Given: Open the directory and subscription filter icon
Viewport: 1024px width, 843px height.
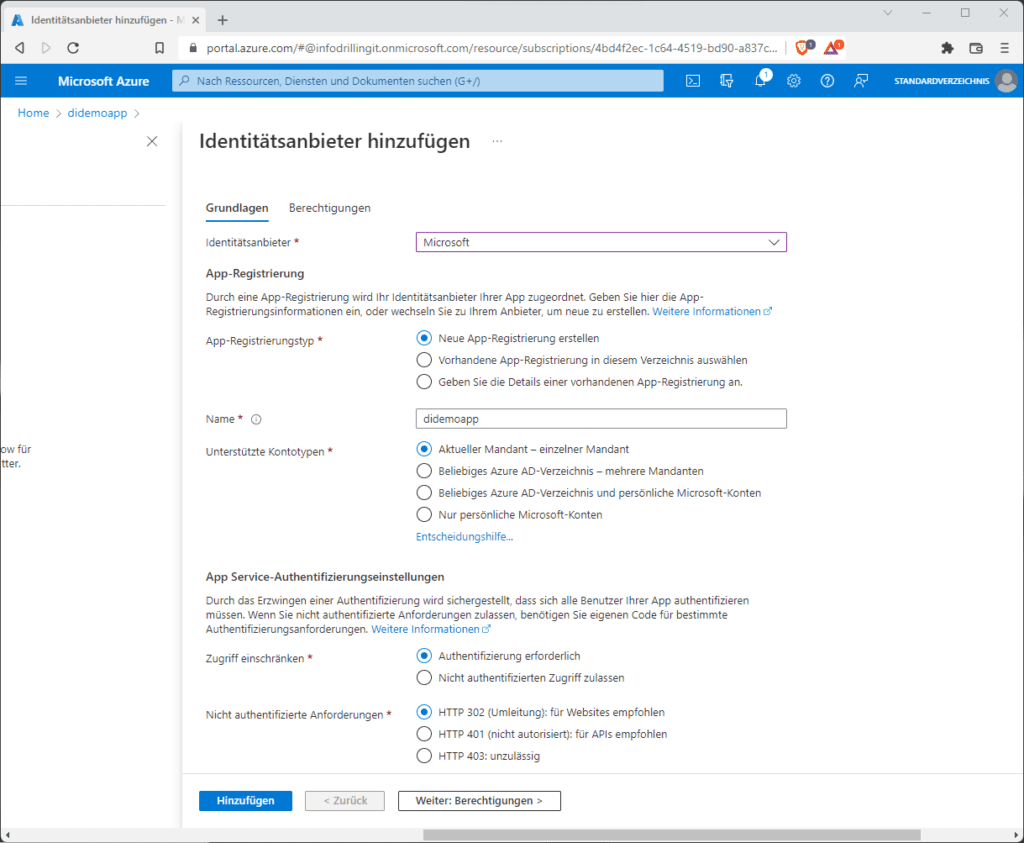Looking at the screenshot, I should (726, 81).
